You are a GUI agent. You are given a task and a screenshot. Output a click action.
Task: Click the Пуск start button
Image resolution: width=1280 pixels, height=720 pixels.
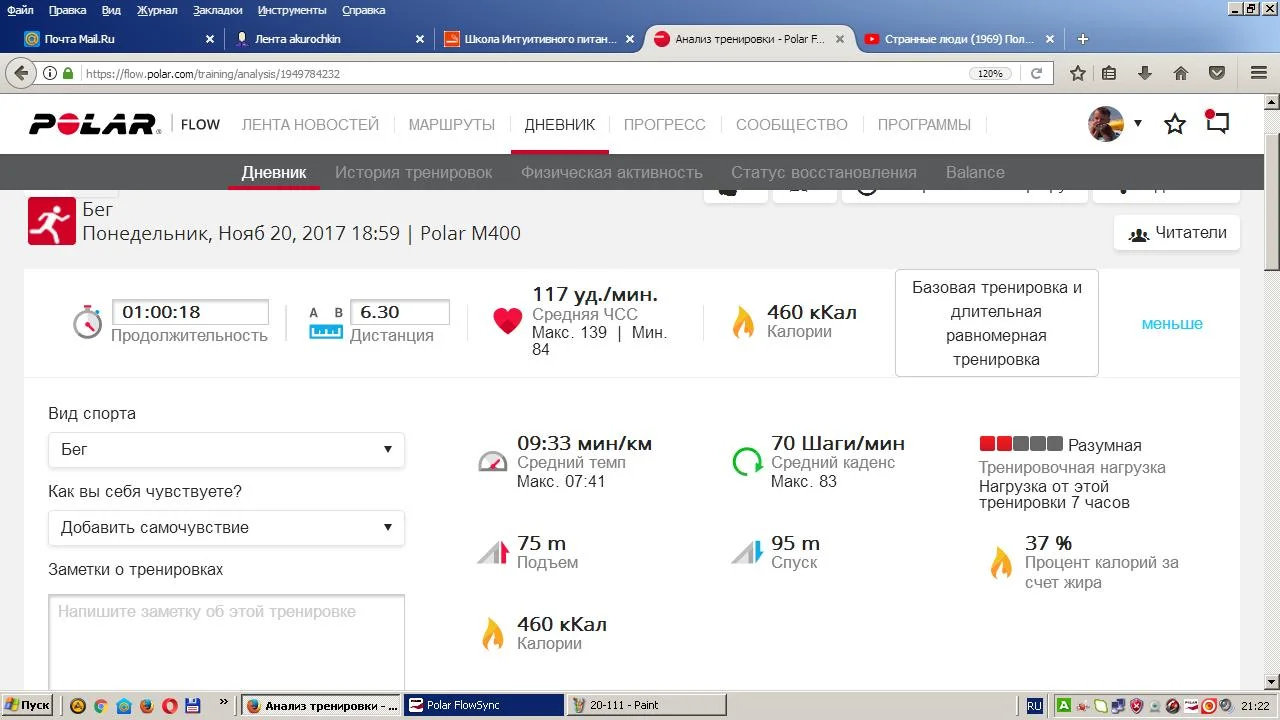tap(26, 705)
